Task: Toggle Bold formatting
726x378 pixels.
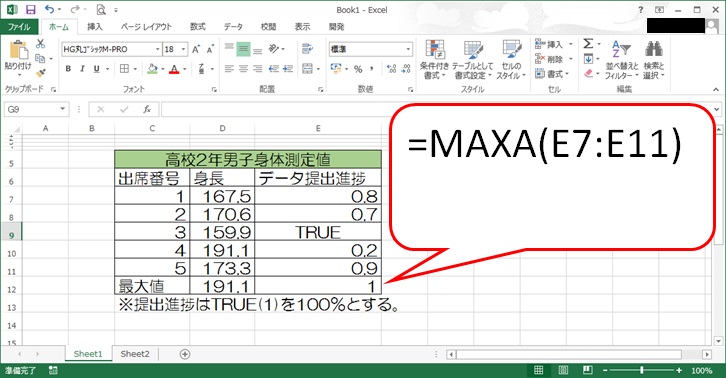Action: tap(68, 69)
